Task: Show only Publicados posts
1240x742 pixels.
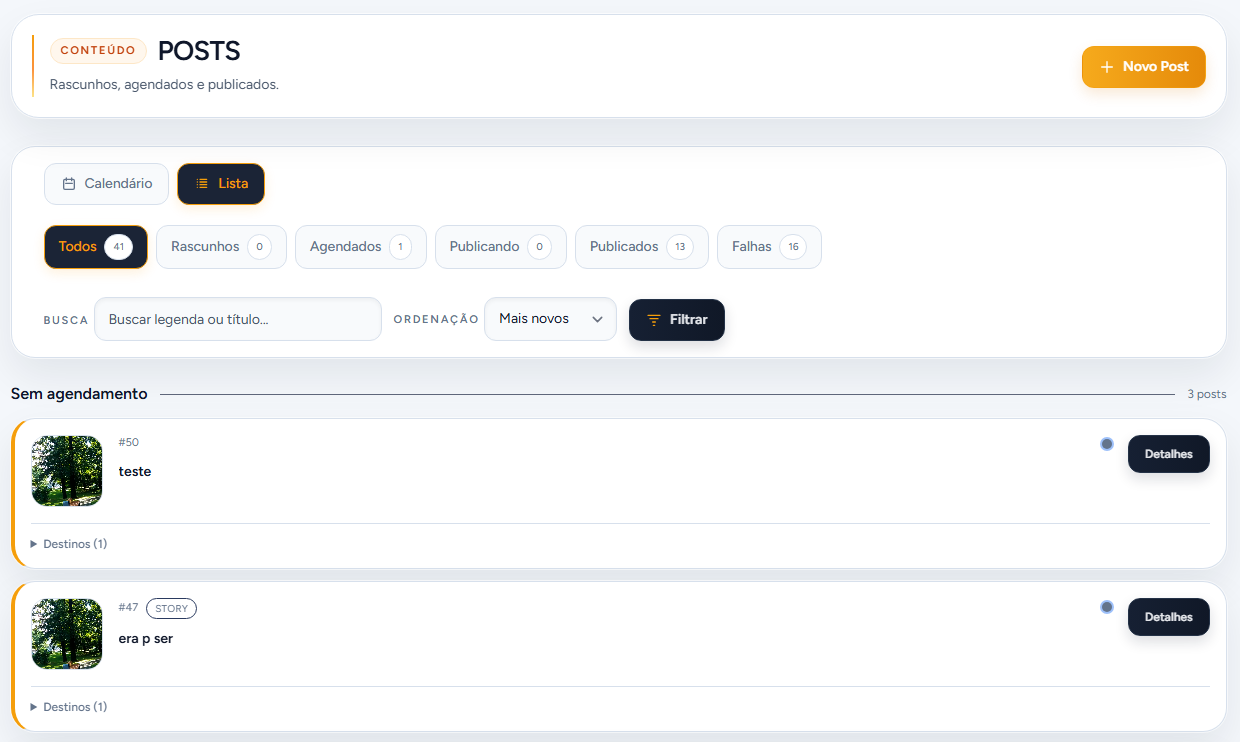Action: (x=642, y=247)
